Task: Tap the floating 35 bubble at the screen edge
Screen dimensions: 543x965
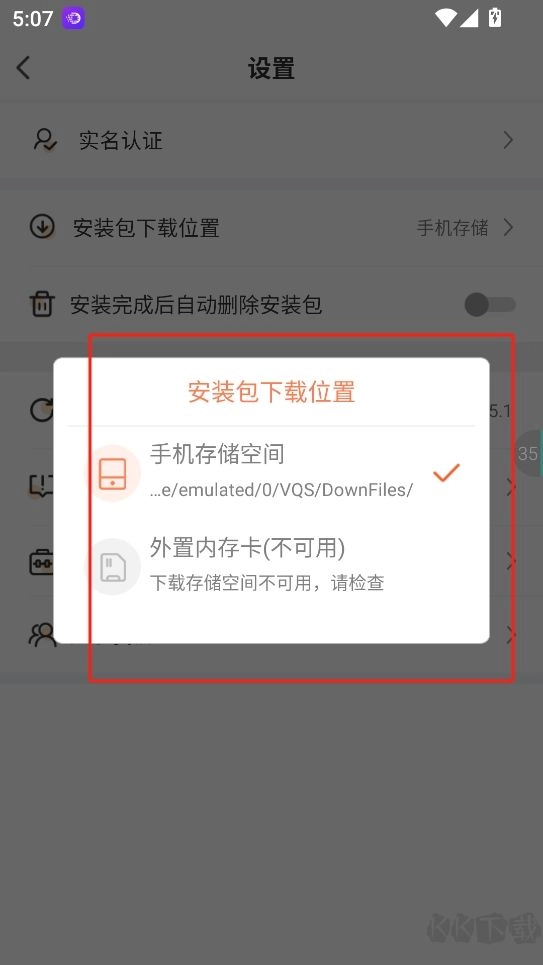Action: 528,454
